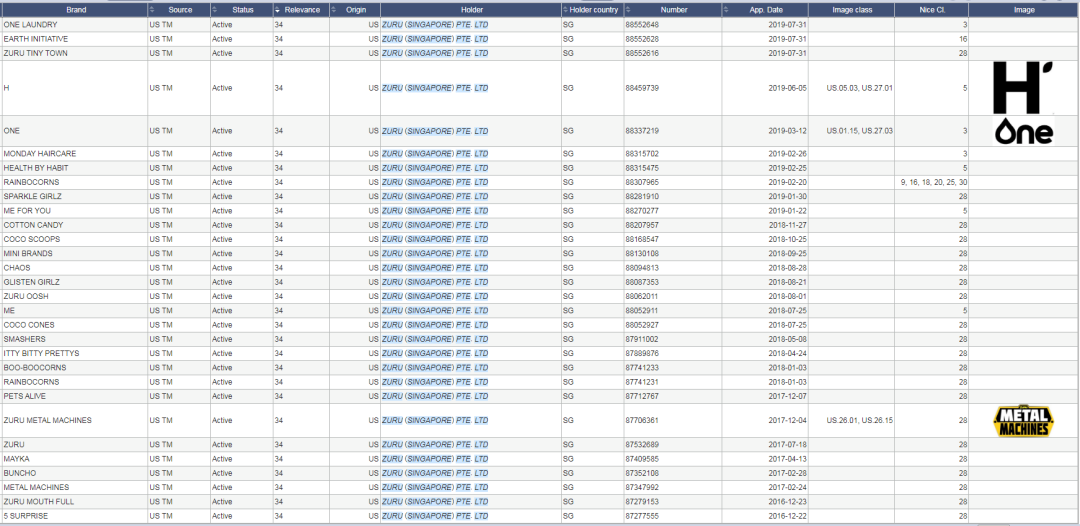Open the Metal Machines logo image
The image size is (1080, 526).
click(1024, 421)
